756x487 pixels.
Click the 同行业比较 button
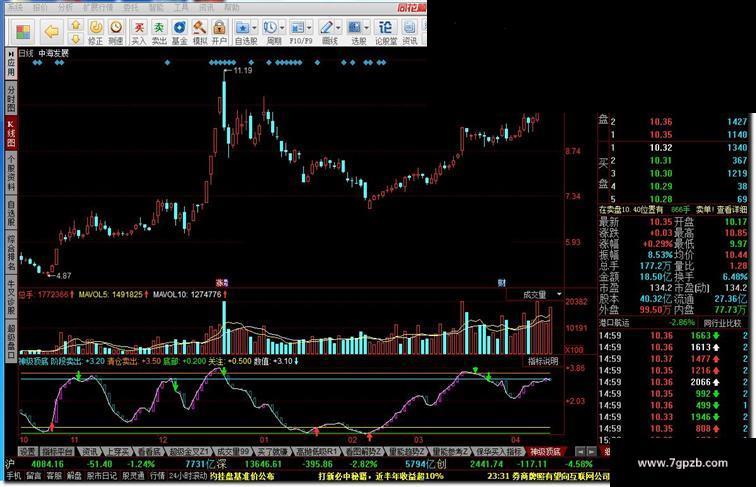(x=722, y=323)
